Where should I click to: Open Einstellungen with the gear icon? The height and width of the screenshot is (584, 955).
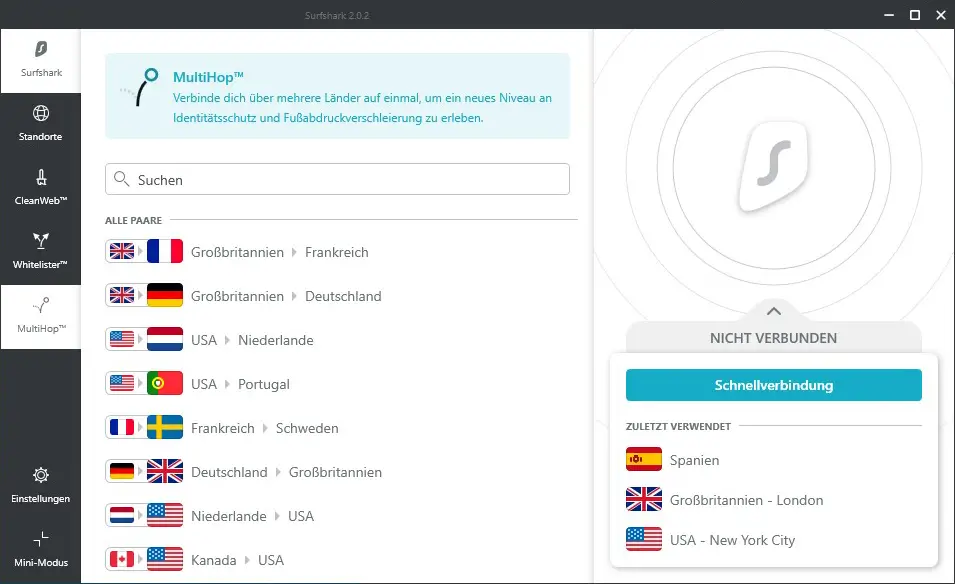pos(41,486)
